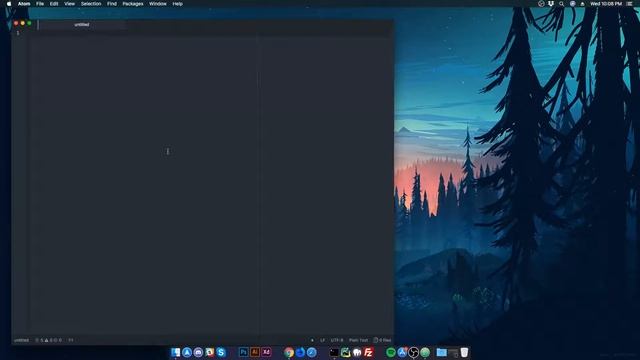Open Spotlight search in menu bar
Screen dimensions: 640x360
click(561, 4)
